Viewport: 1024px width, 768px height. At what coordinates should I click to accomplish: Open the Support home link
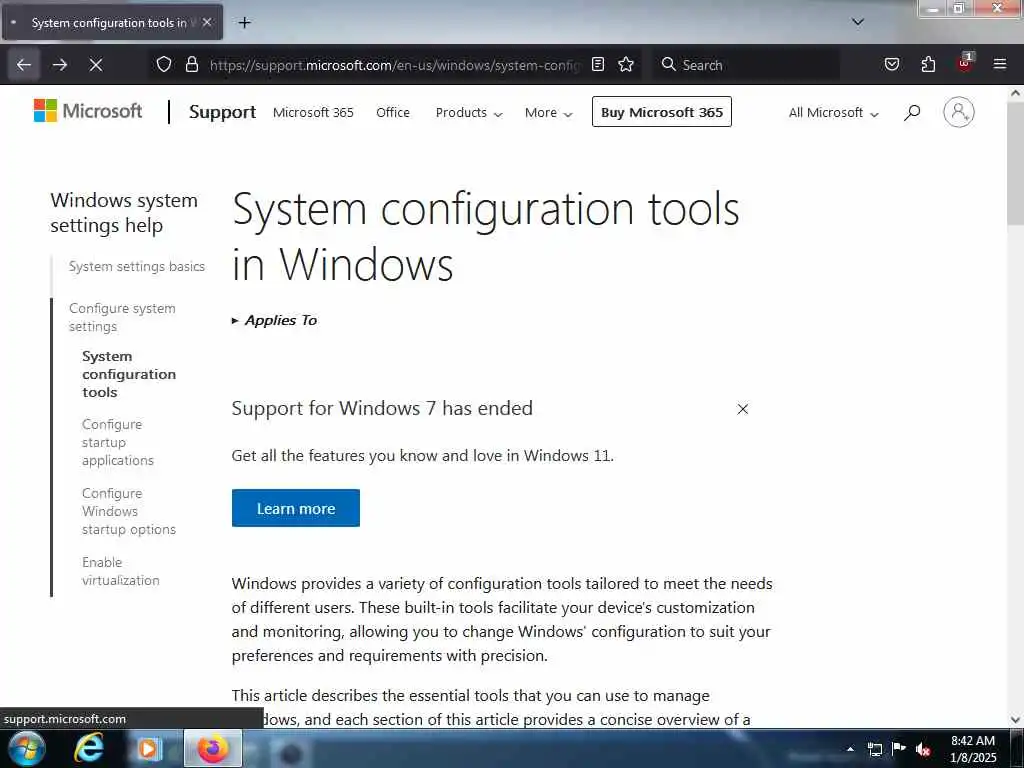pos(222,112)
